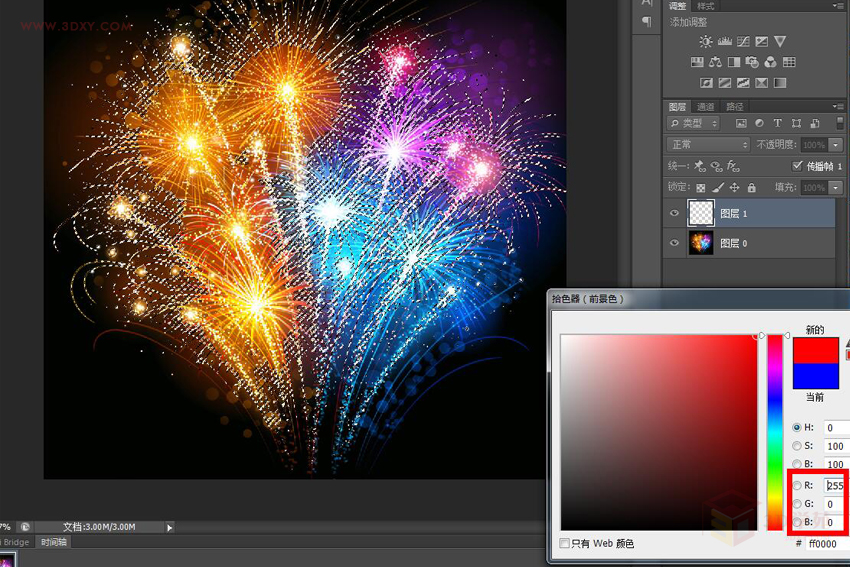Select the S radio button in color picker
Viewport: 850px width, 567px height.
coord(797,446)
